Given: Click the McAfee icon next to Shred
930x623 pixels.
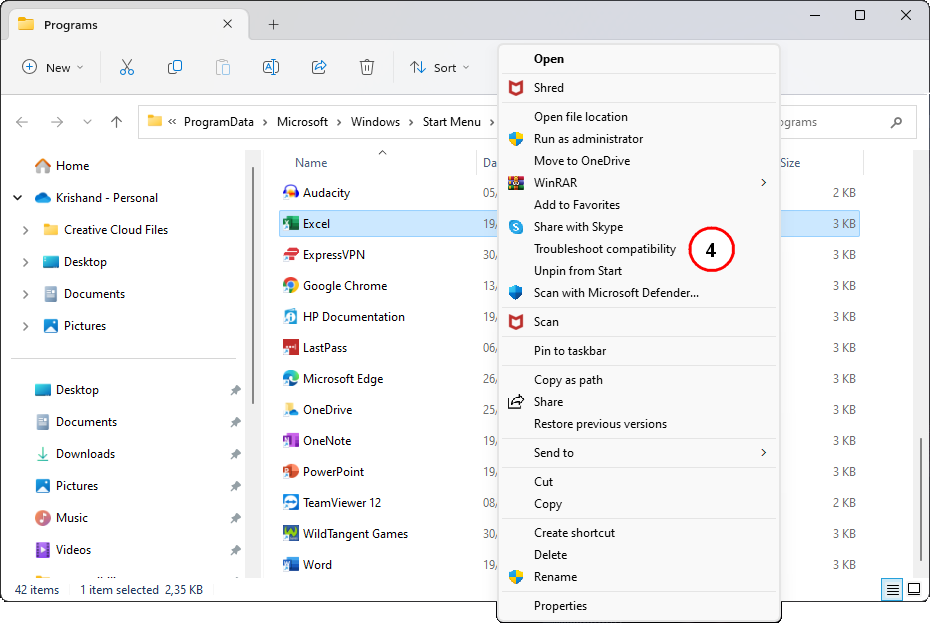Looking at the screenshot, I should click(516, 88).
